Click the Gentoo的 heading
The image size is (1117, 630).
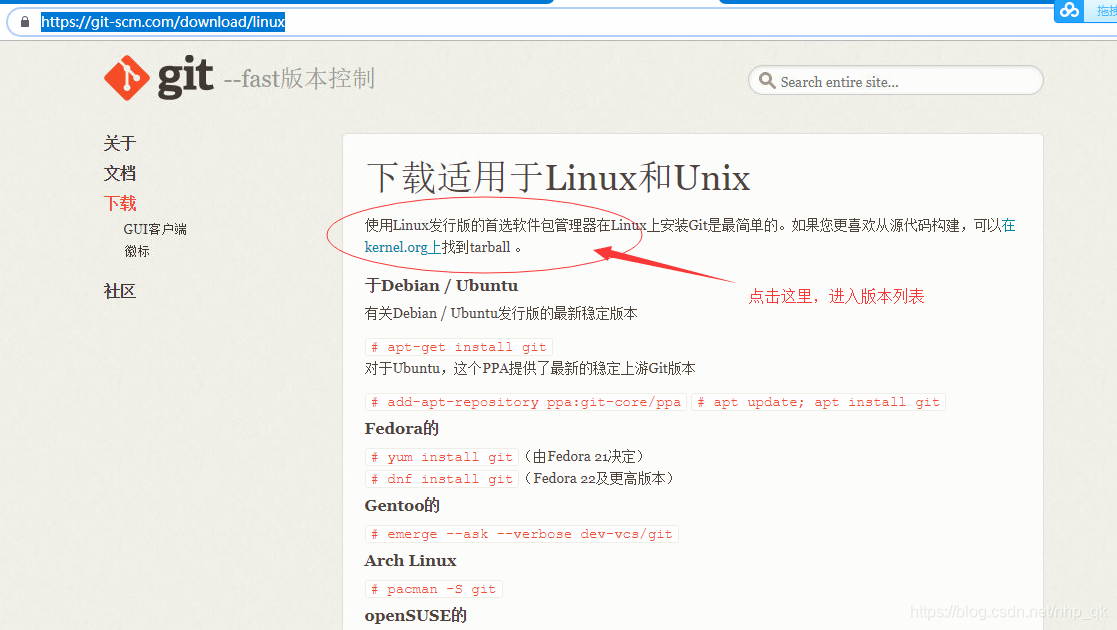click(x=402, y=505)
